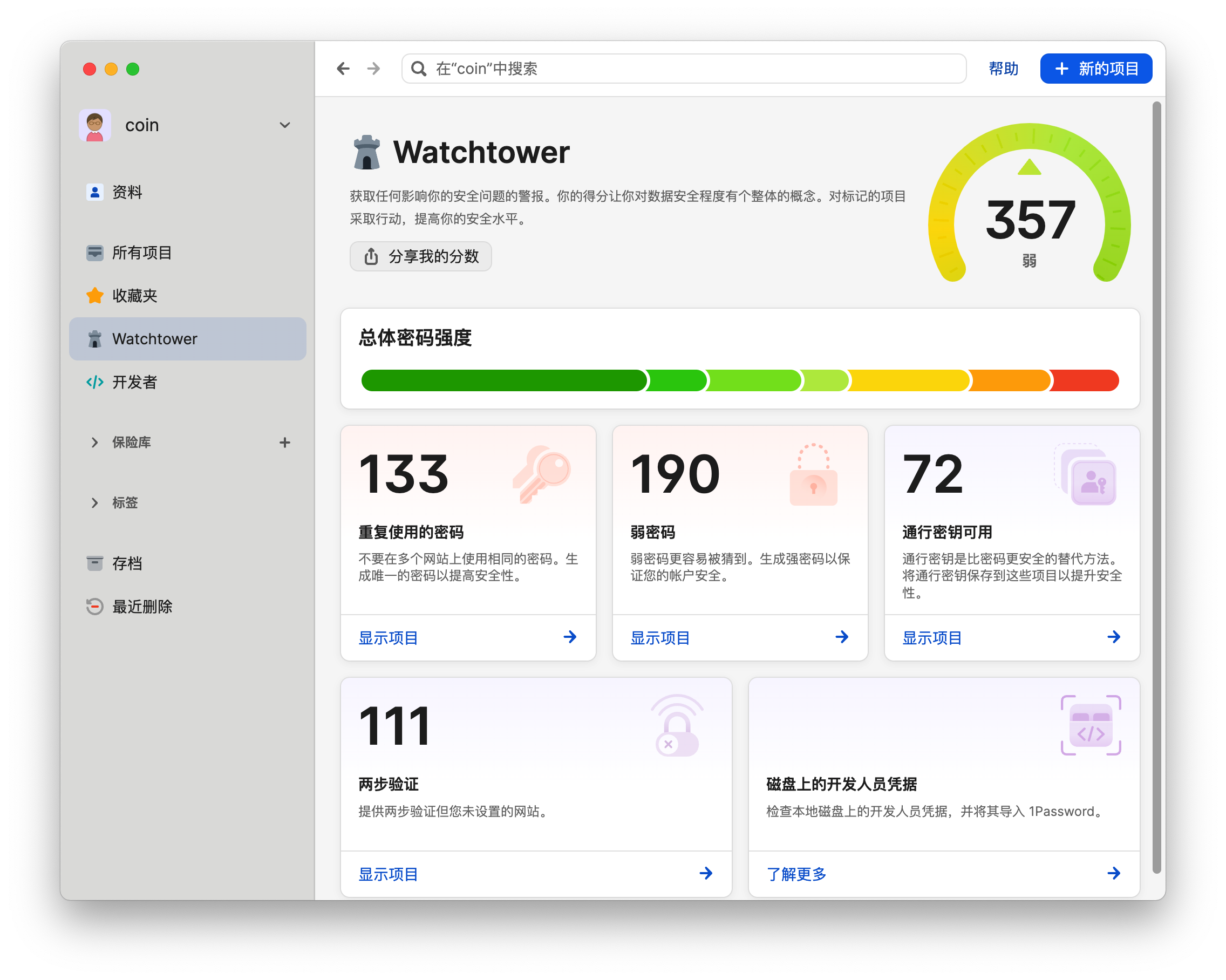Screen dimensions: 1226x980
Task: Click the Watchtower tower icon in sidebar
Action: [94, 339]
